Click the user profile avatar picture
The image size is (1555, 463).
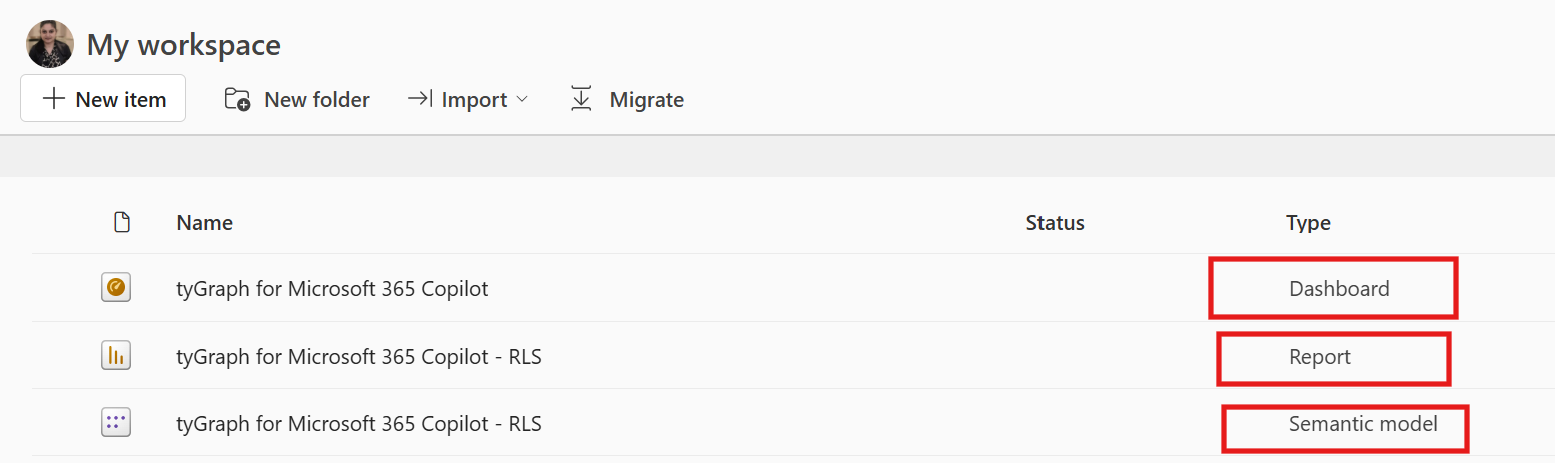[50, 44]
